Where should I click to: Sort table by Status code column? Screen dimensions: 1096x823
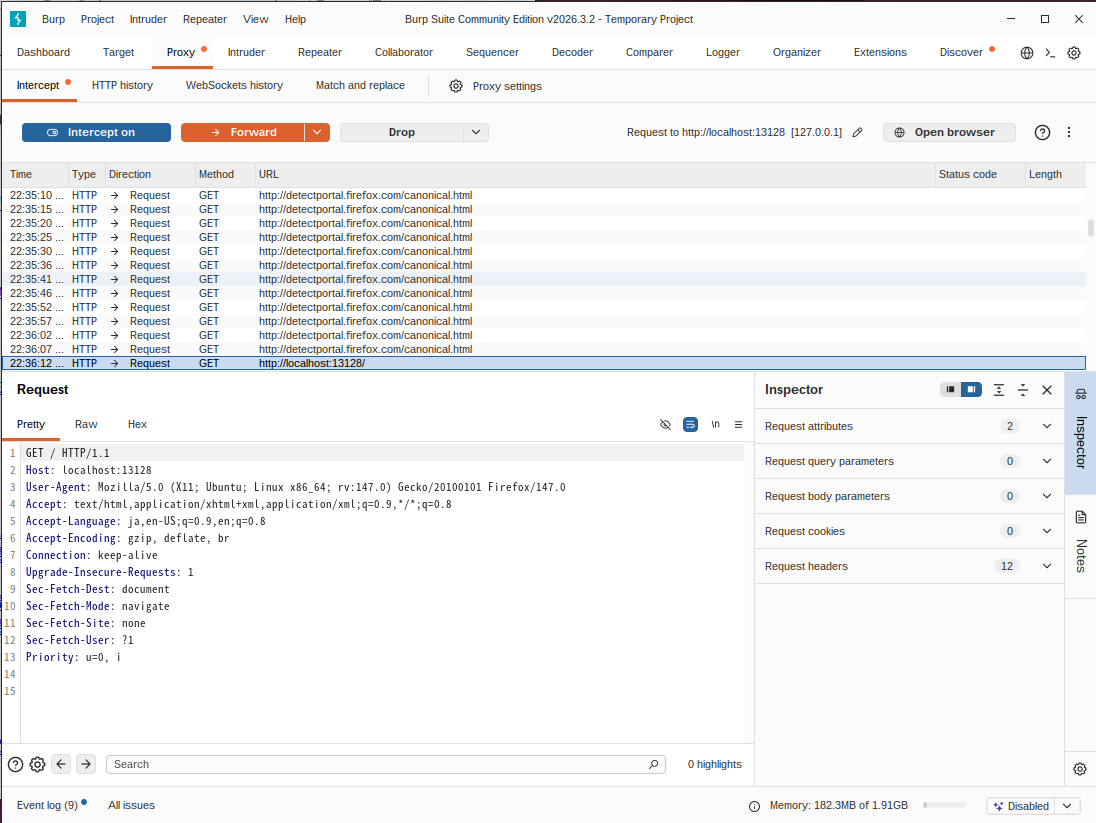pyautogui.click(x=979, y=174)
